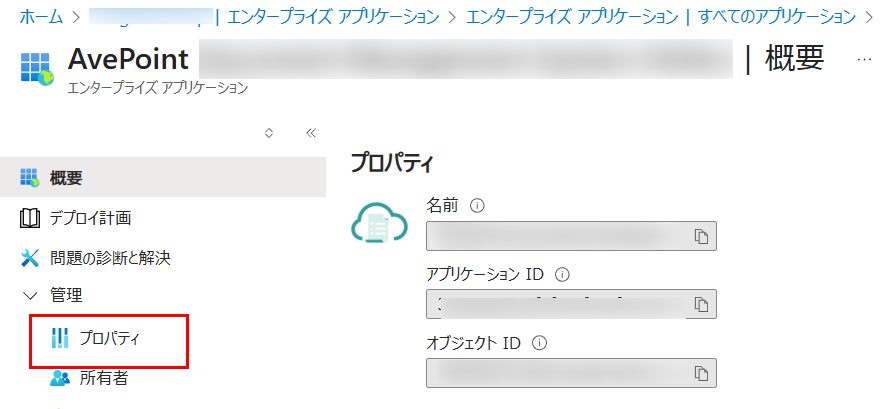Toggle the sidebar expand/collapse-all arrows

click(269, 133)
